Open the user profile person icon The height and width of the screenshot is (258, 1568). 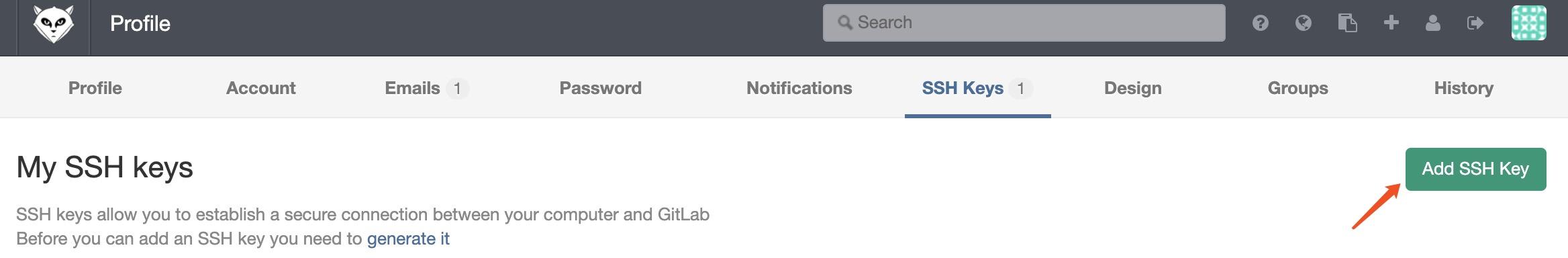[x=1433, y=24]
